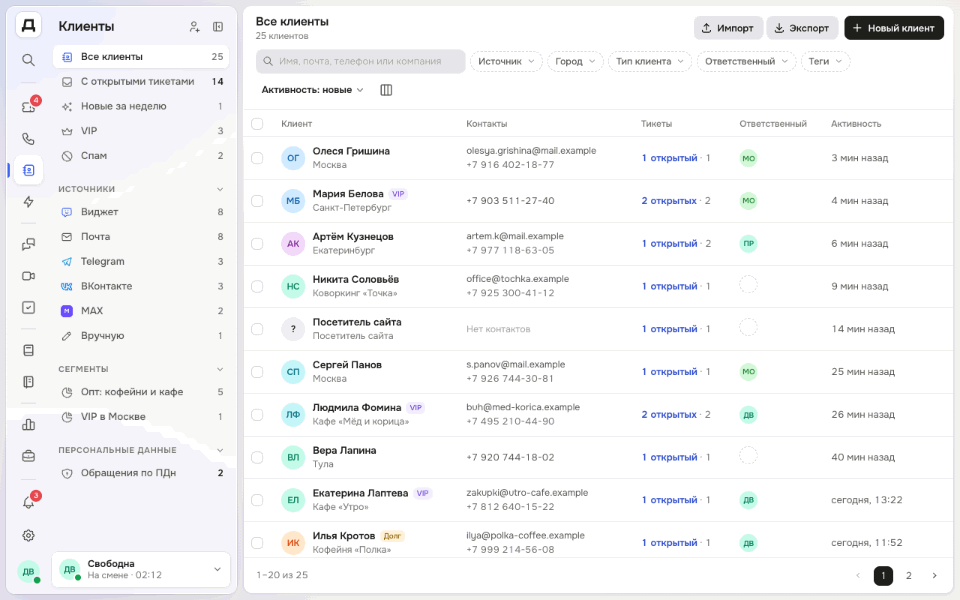Open the Обращения по ПДн list
Screen dimensions: 960x600
click(141, 473)
